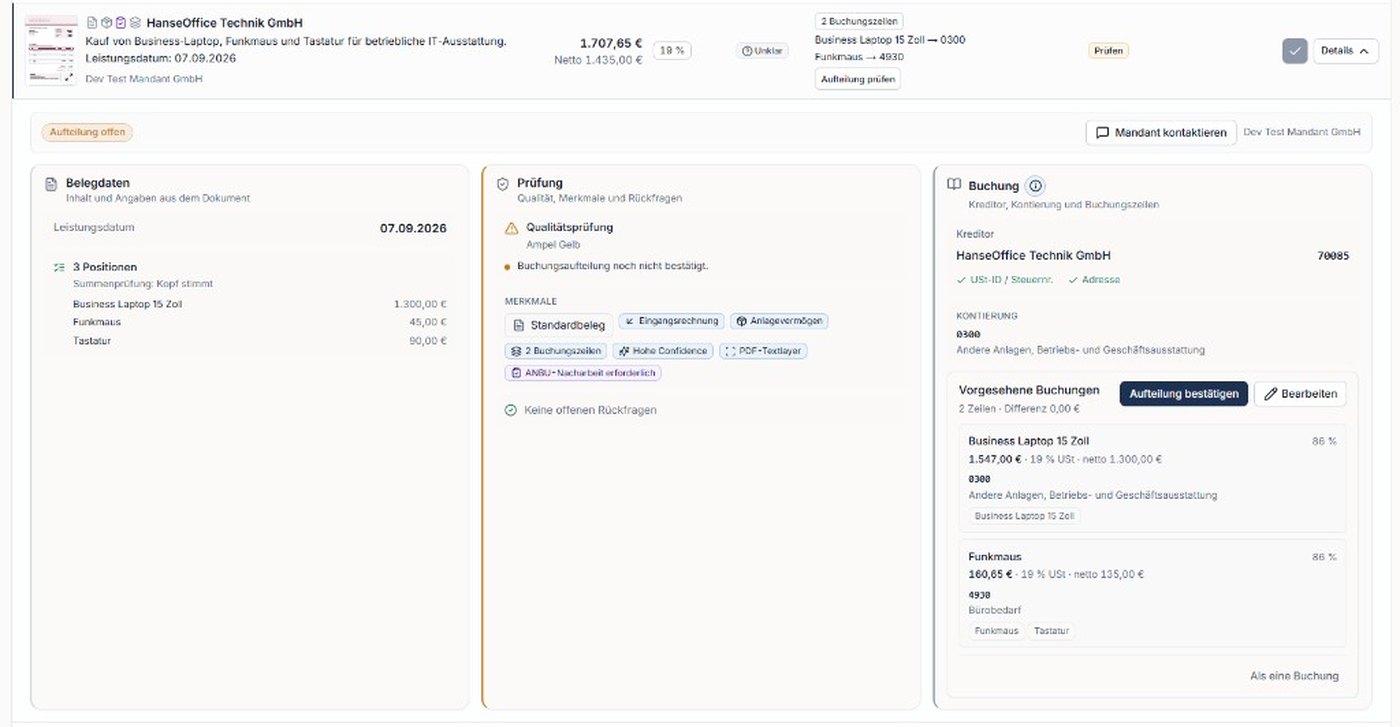Screen dimensions: 1400x727
Task: Click the shield icon of the Prüfung panel
Action: (503, 184)
